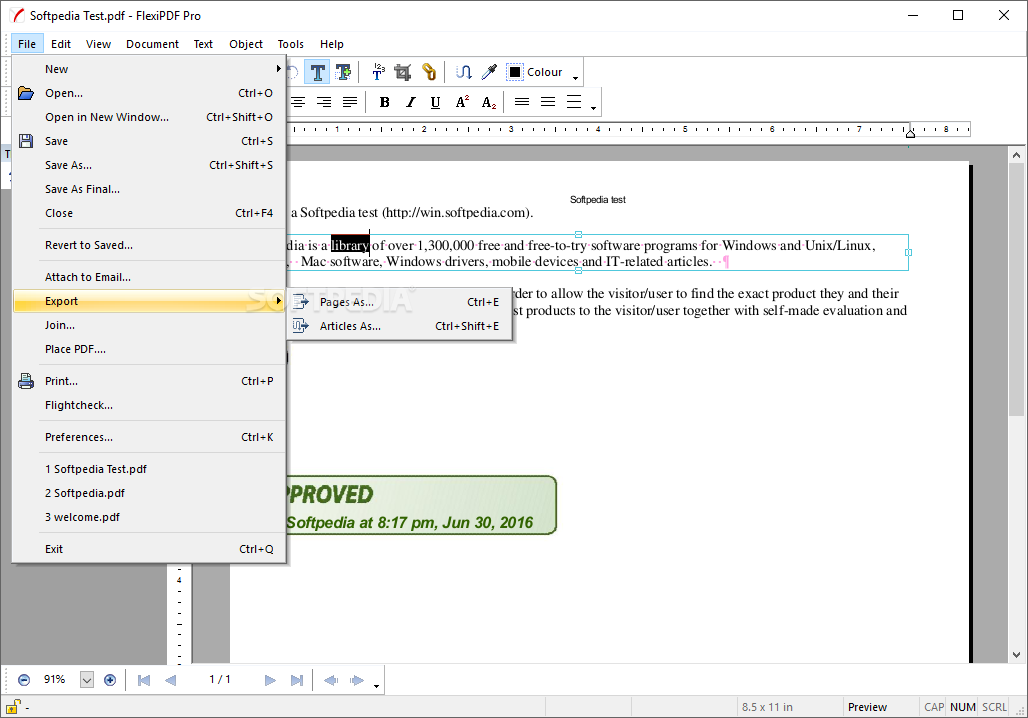Choose Save in File menu
Viewport: 1028px width, 718px height.
click(x=149, y=141)
